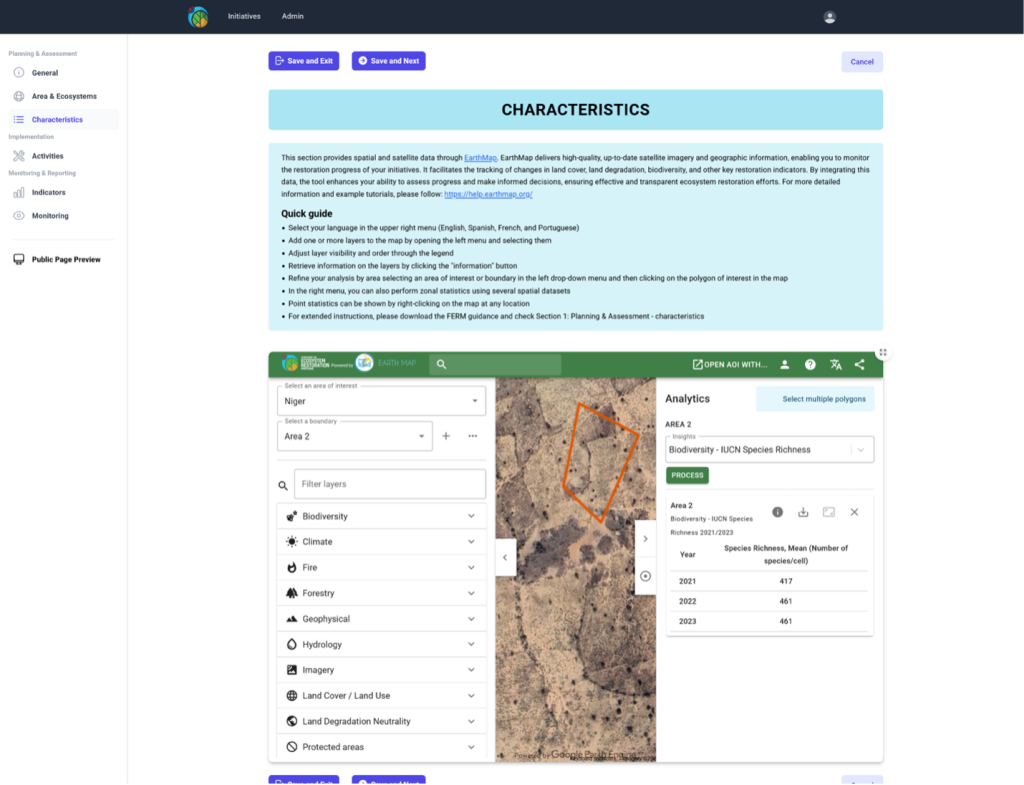Follow the help.earthmap.org link
This screenshot has width=1024, height=785.
pos(488,194)
